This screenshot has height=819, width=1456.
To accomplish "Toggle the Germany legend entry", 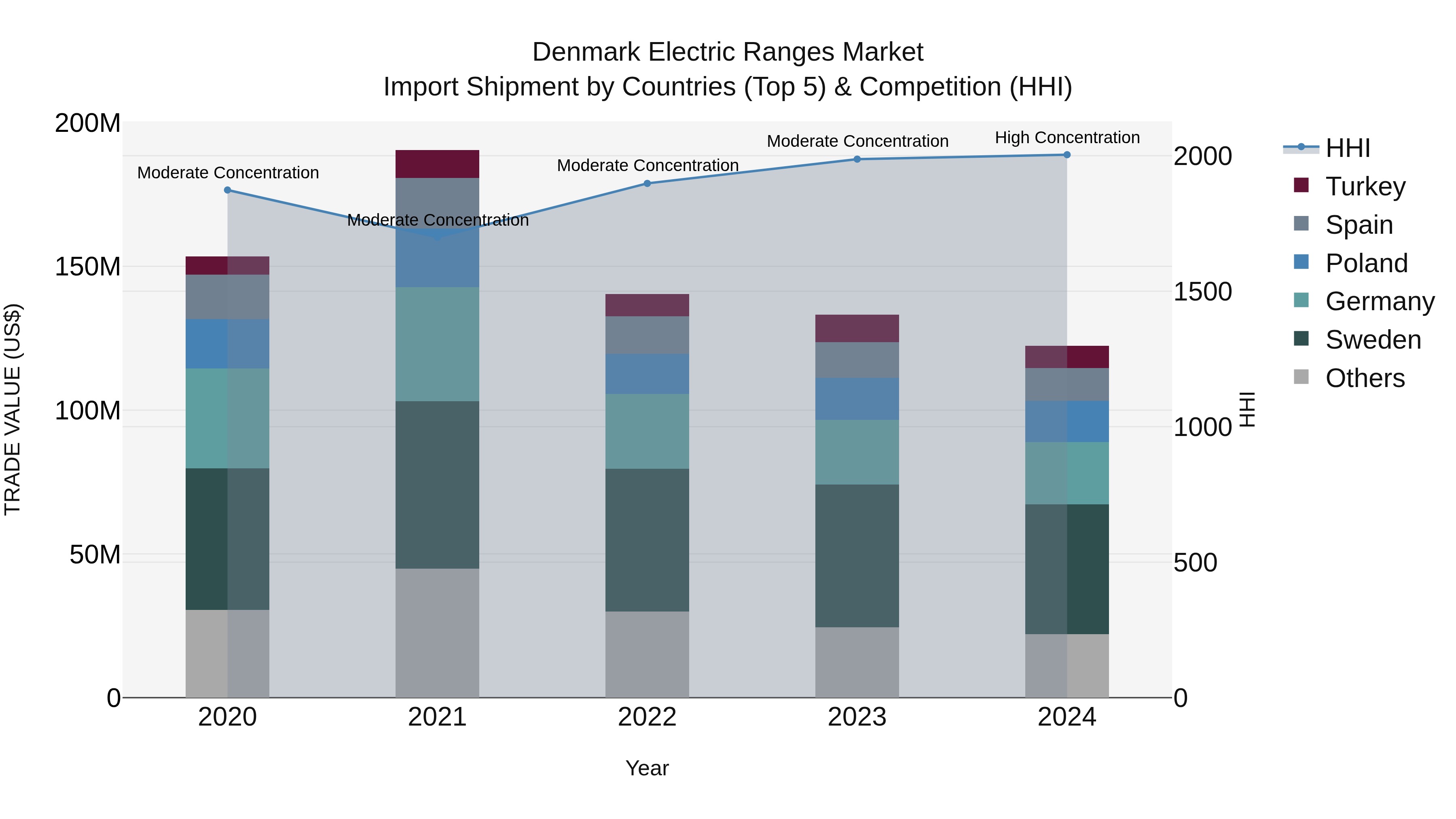I will [x=1364, y=301].
